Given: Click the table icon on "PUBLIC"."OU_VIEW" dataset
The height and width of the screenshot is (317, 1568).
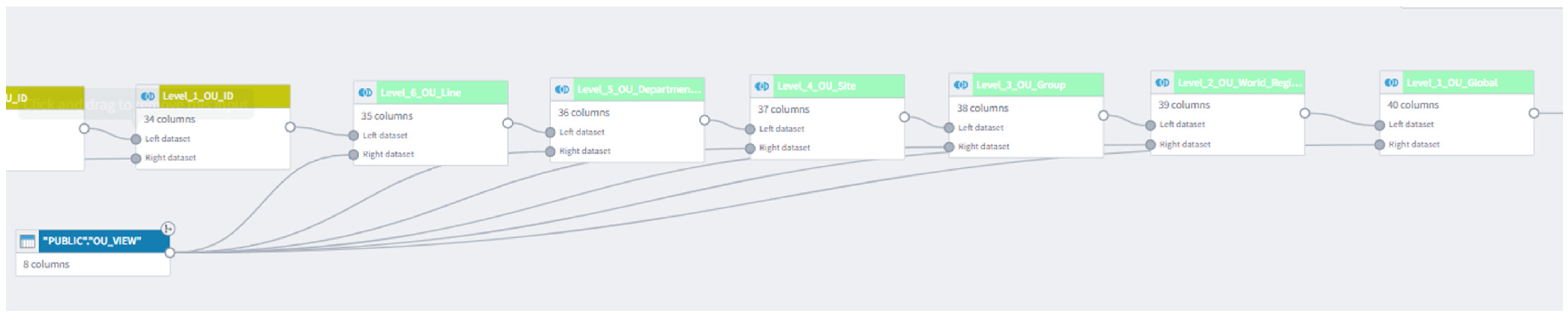Looking at the screenshot, I should (27, 242).
